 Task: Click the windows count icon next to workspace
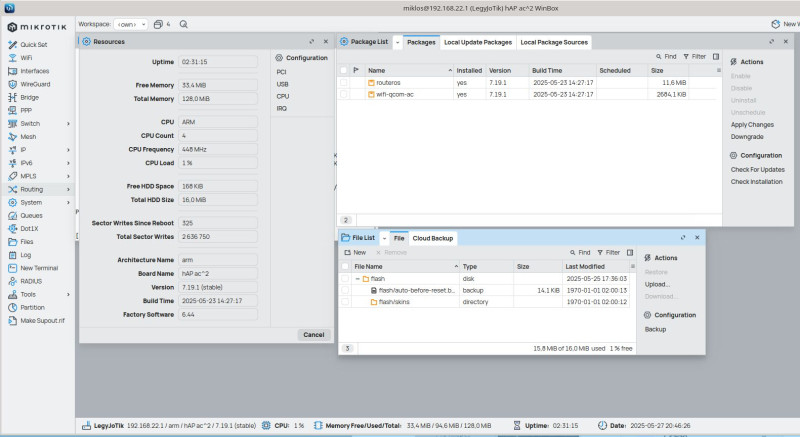pyautogui.click(x=158, y=24)
